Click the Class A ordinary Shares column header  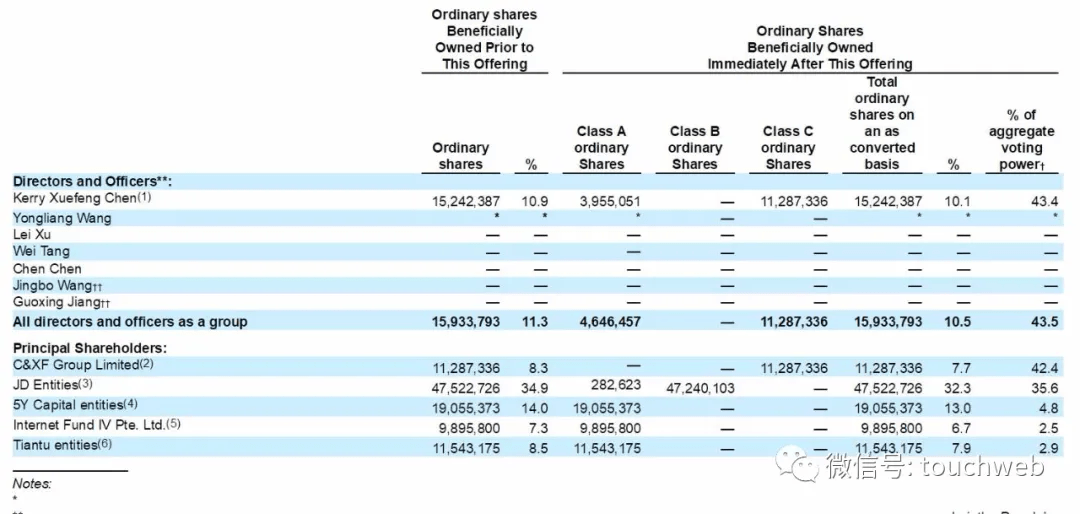[x=601, y=147]
